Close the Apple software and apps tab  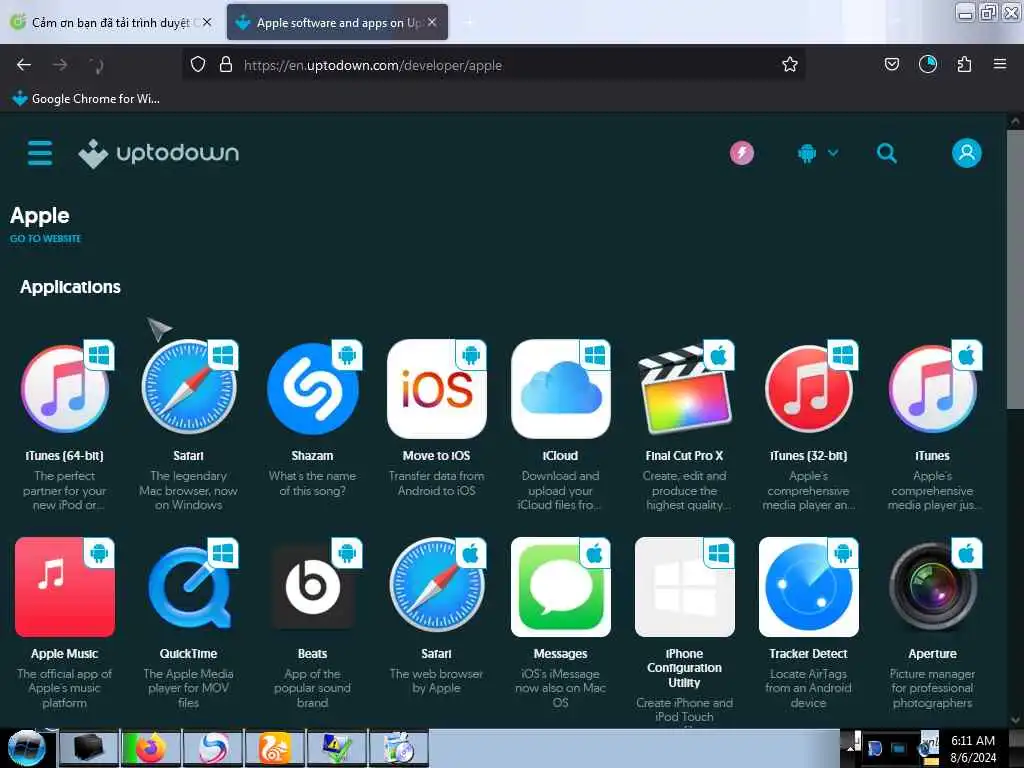pos(432,22)
